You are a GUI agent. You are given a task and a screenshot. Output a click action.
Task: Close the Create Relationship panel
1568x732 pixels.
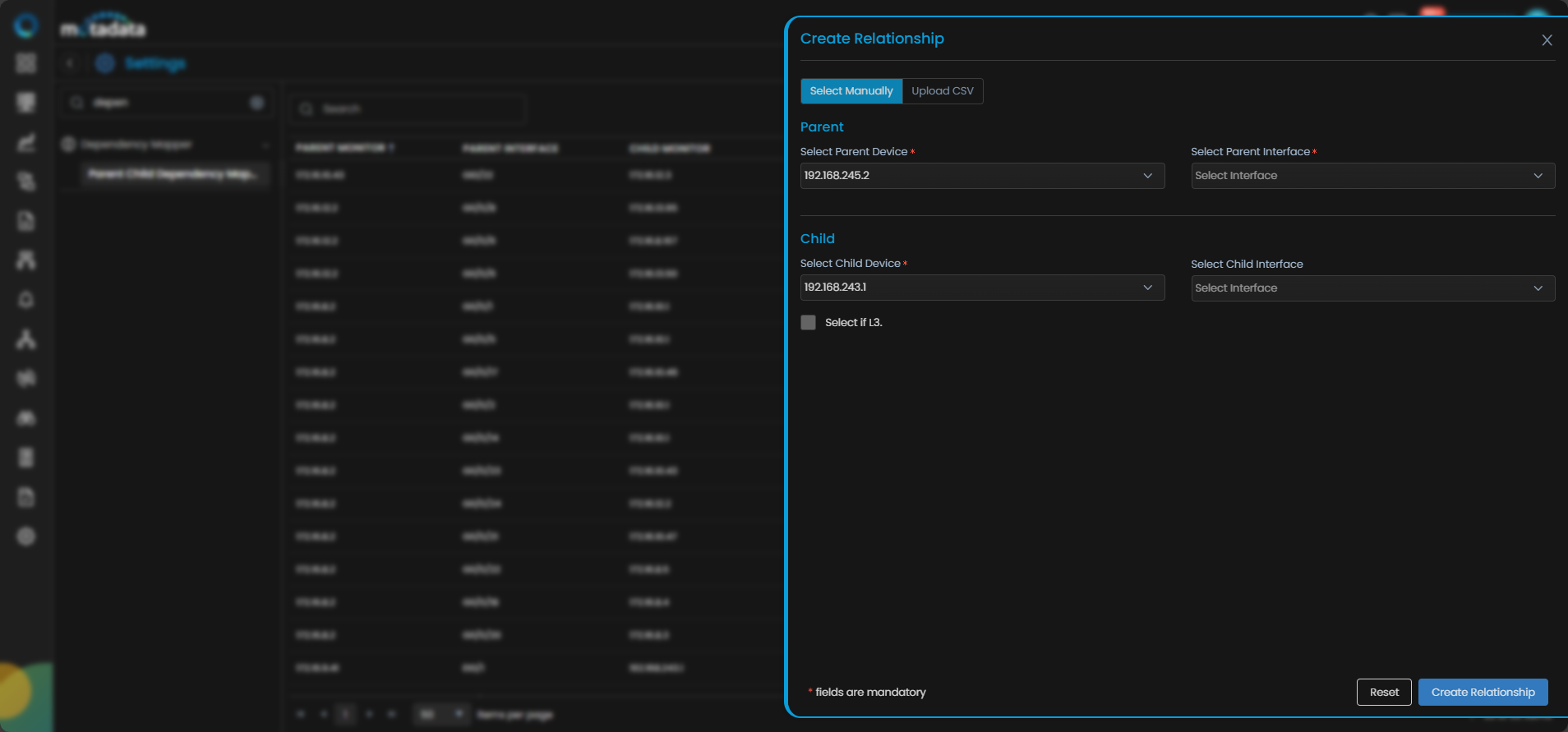point(1547,40)
